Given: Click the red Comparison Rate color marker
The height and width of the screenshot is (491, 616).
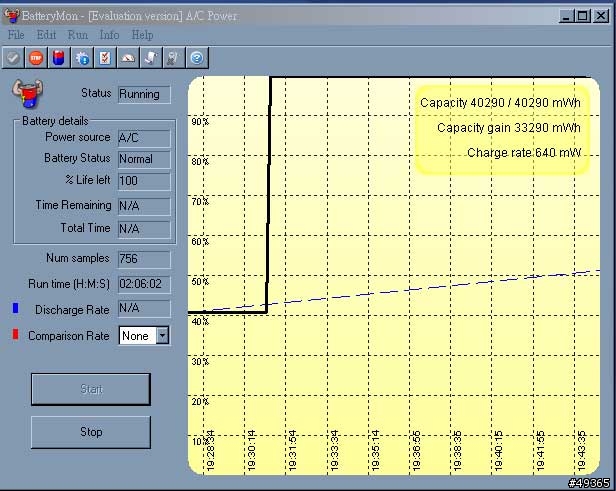Looking at the screenshot, I should point(16,334).
